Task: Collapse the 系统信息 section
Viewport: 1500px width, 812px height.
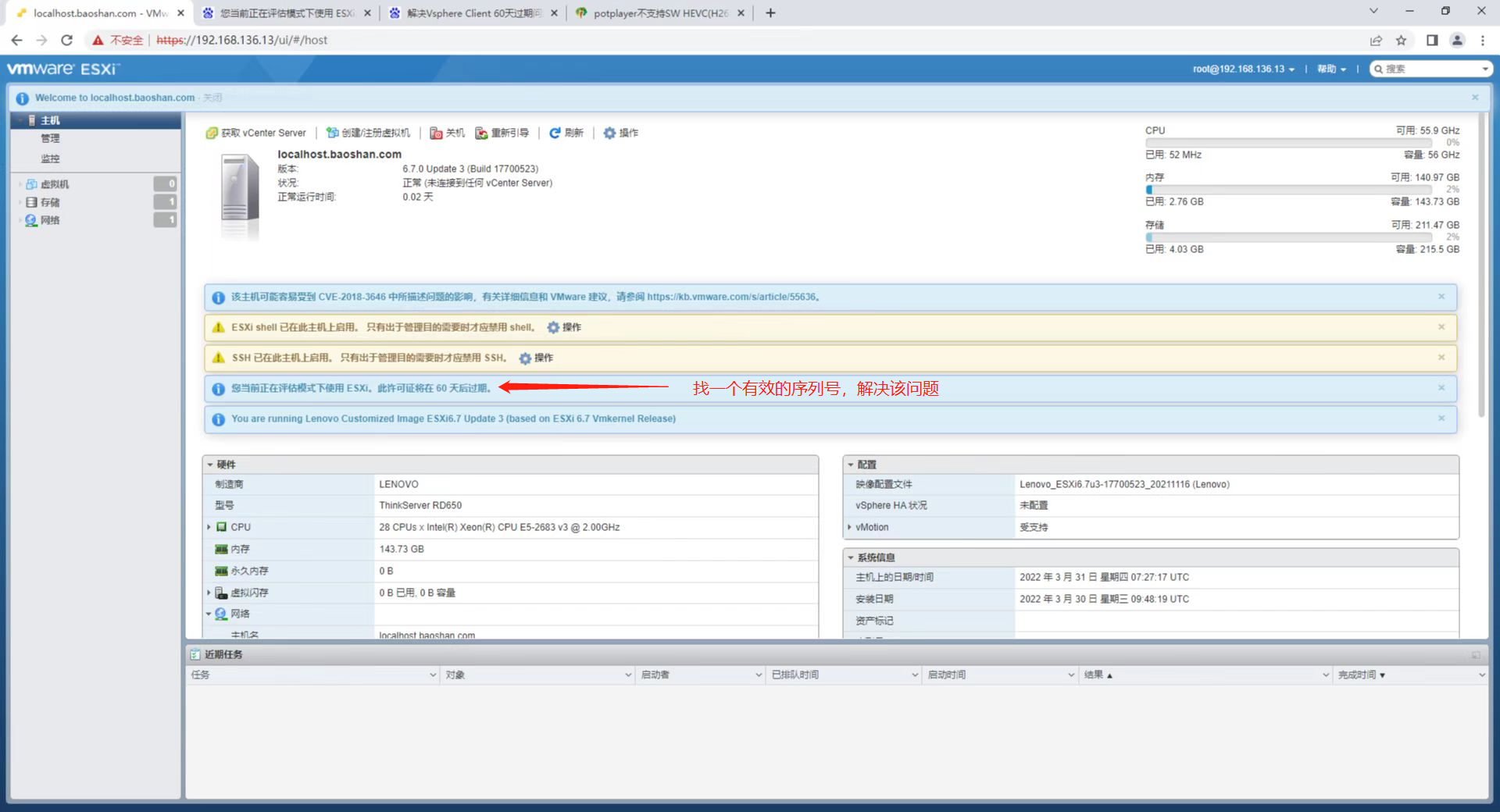Action: [851, 557]
